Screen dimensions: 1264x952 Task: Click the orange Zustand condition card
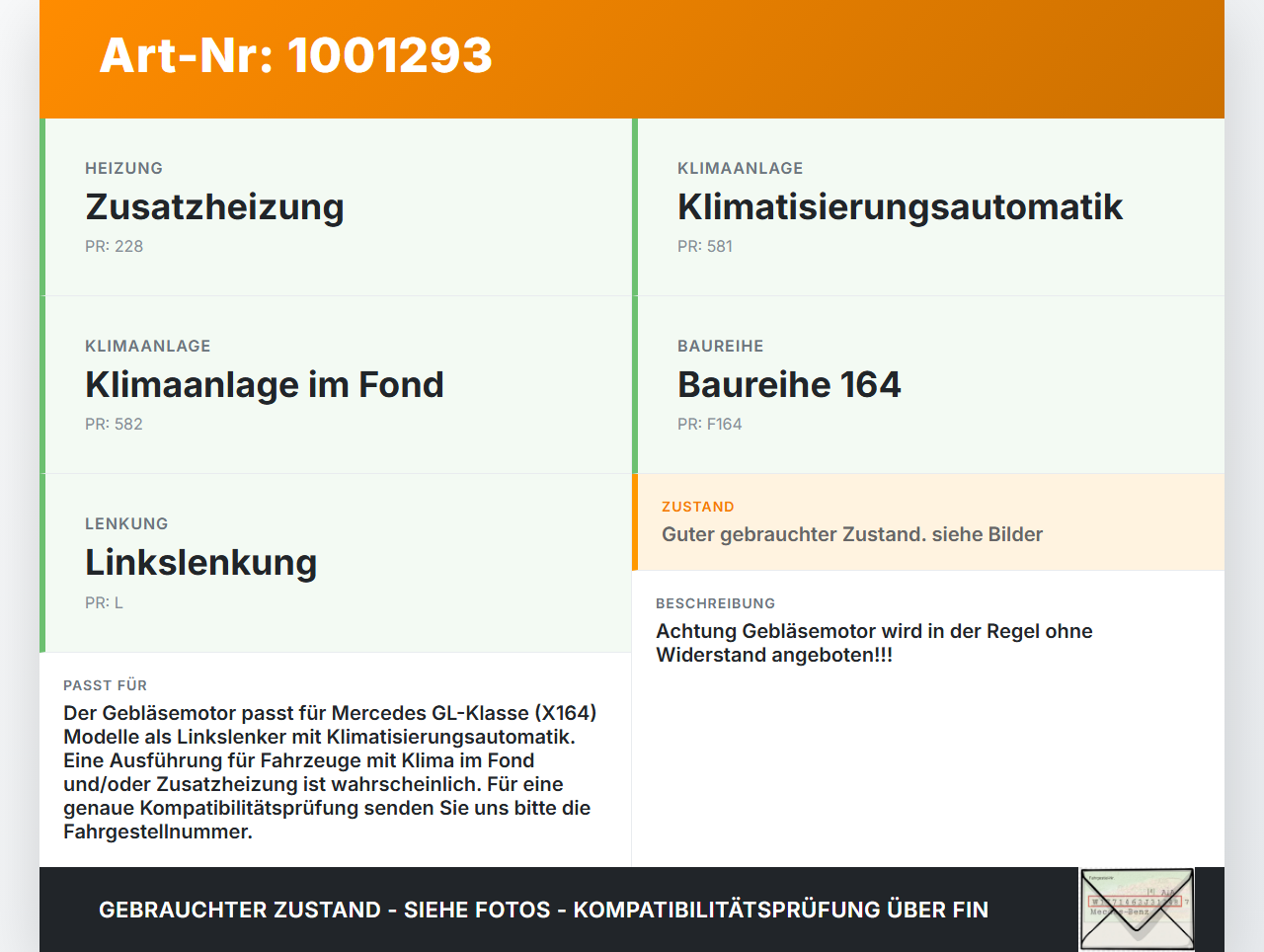pos(928,521)
